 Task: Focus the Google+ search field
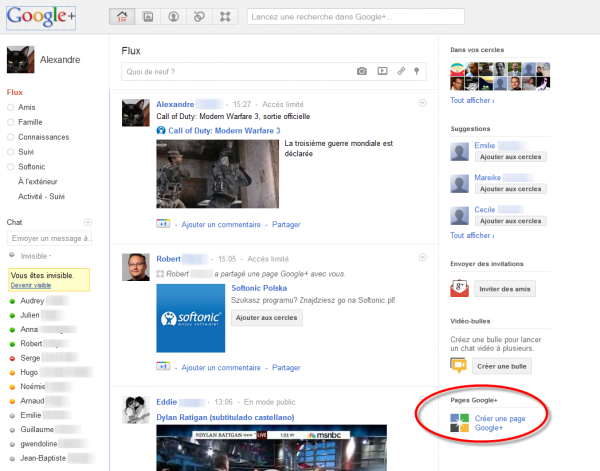tap(356, 17)
